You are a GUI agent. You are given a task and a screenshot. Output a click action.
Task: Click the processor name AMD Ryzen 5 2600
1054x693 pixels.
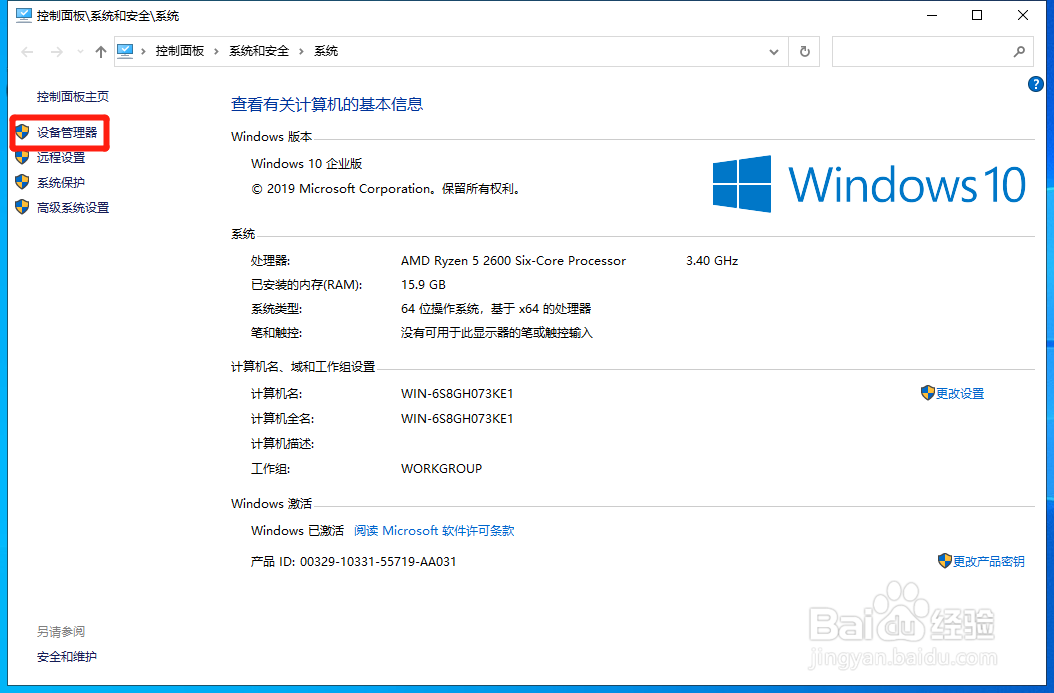tap(514, 261)
